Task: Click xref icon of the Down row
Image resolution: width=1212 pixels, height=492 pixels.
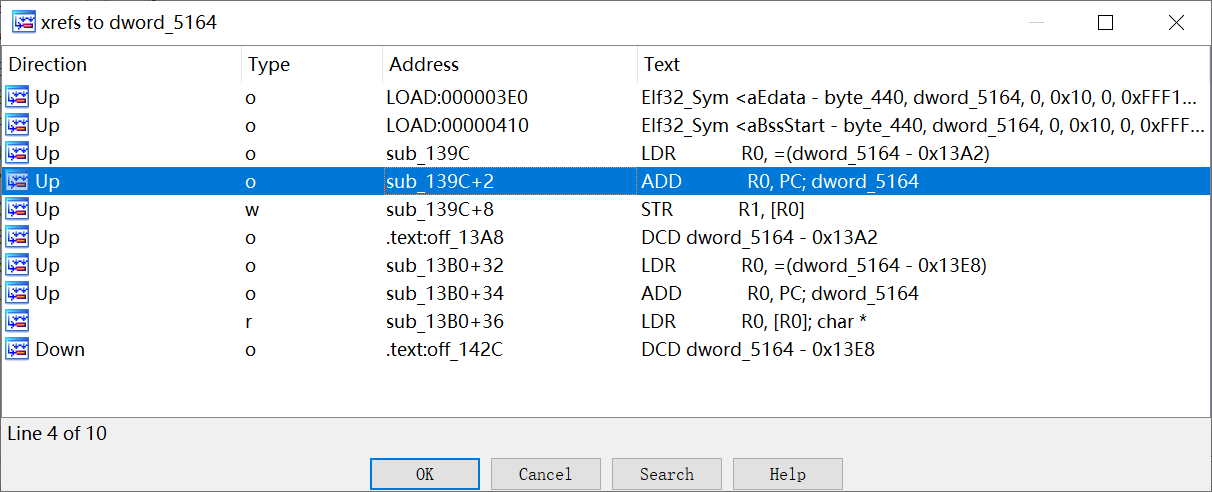Action: pos(17,350)
